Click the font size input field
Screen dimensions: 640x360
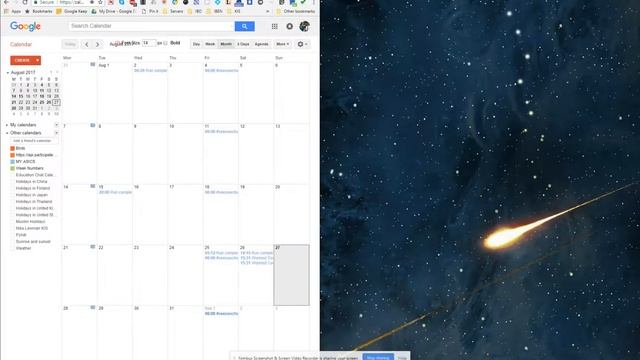point(149,43)
